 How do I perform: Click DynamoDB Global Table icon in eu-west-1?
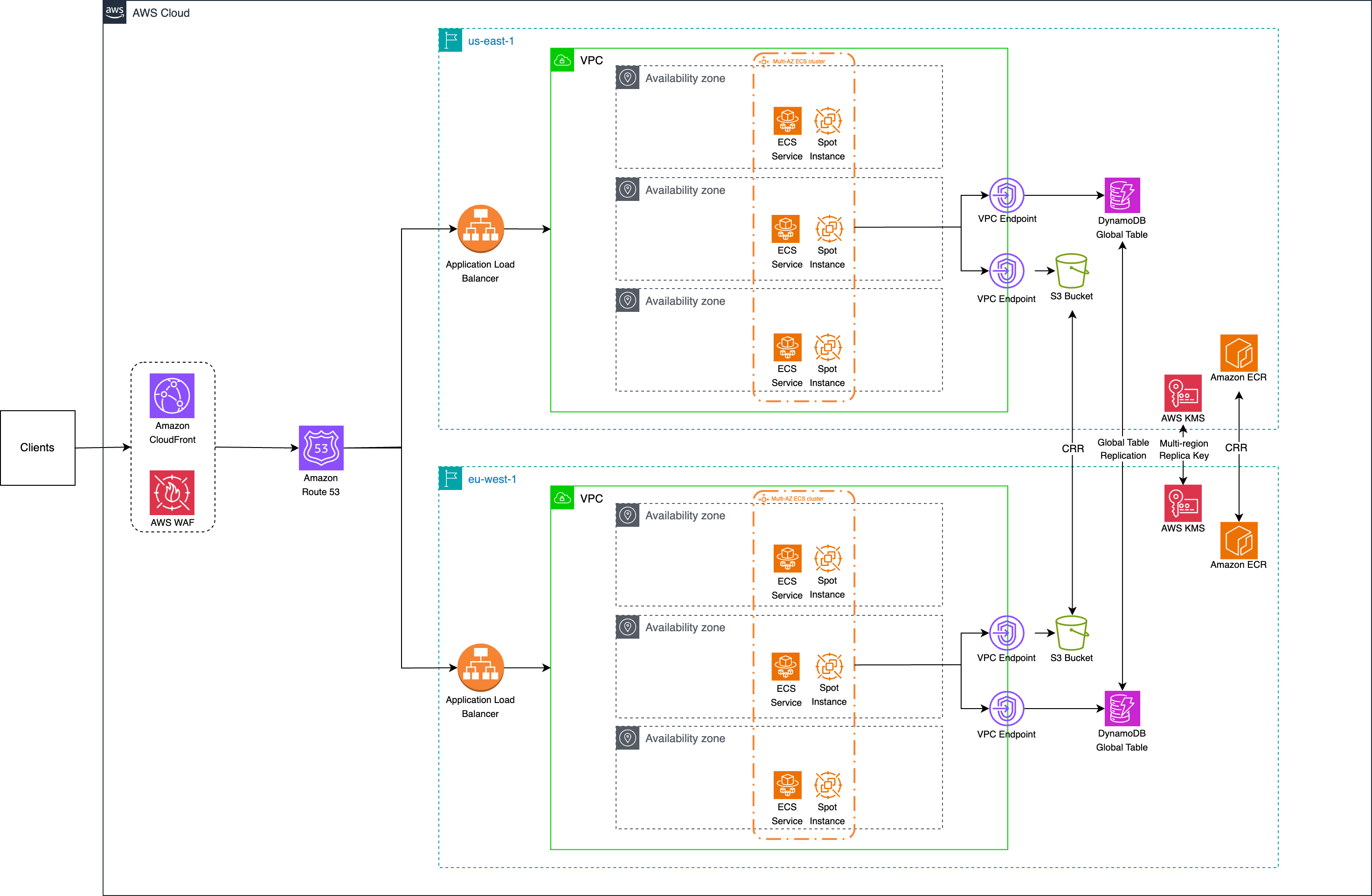click(x=1122, y=708)
